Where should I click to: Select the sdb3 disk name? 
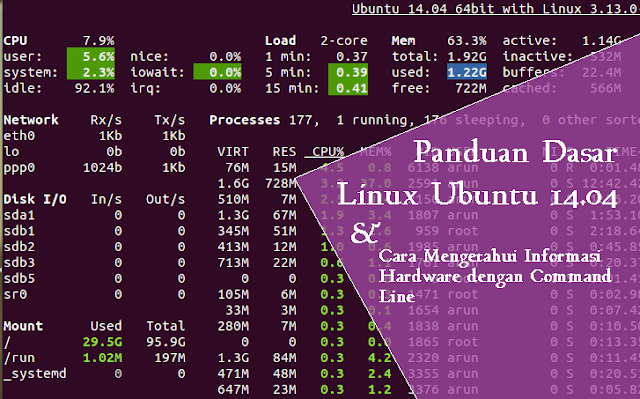pyautogui.click(x=19, y=263)
